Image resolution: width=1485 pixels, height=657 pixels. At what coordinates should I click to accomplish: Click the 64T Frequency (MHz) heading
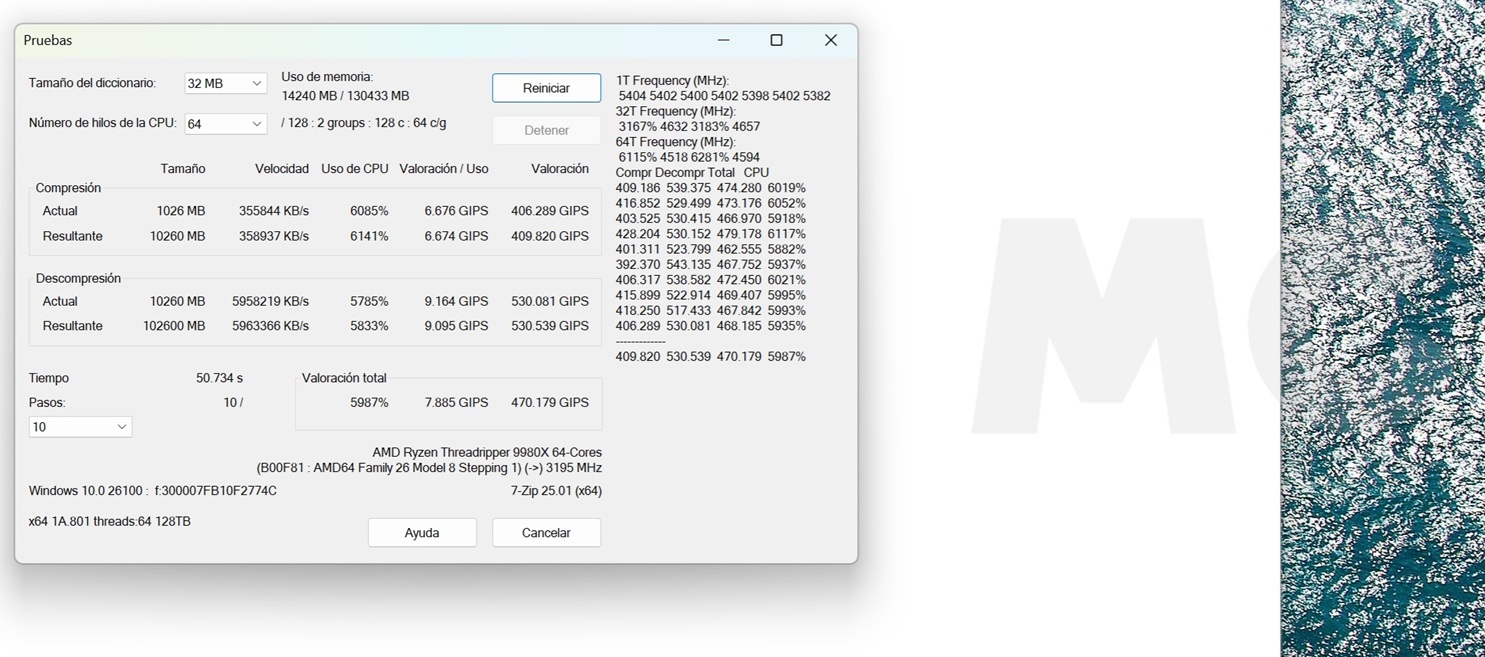[675, 142]
